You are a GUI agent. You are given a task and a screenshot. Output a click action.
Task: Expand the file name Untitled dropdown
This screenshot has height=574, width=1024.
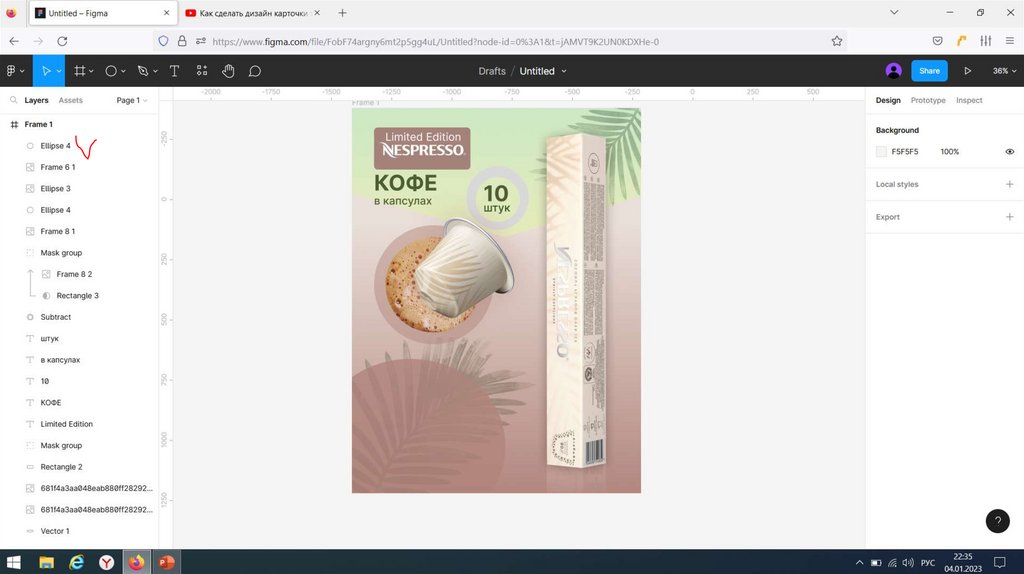pyautogui.click(x=543, y=71)
